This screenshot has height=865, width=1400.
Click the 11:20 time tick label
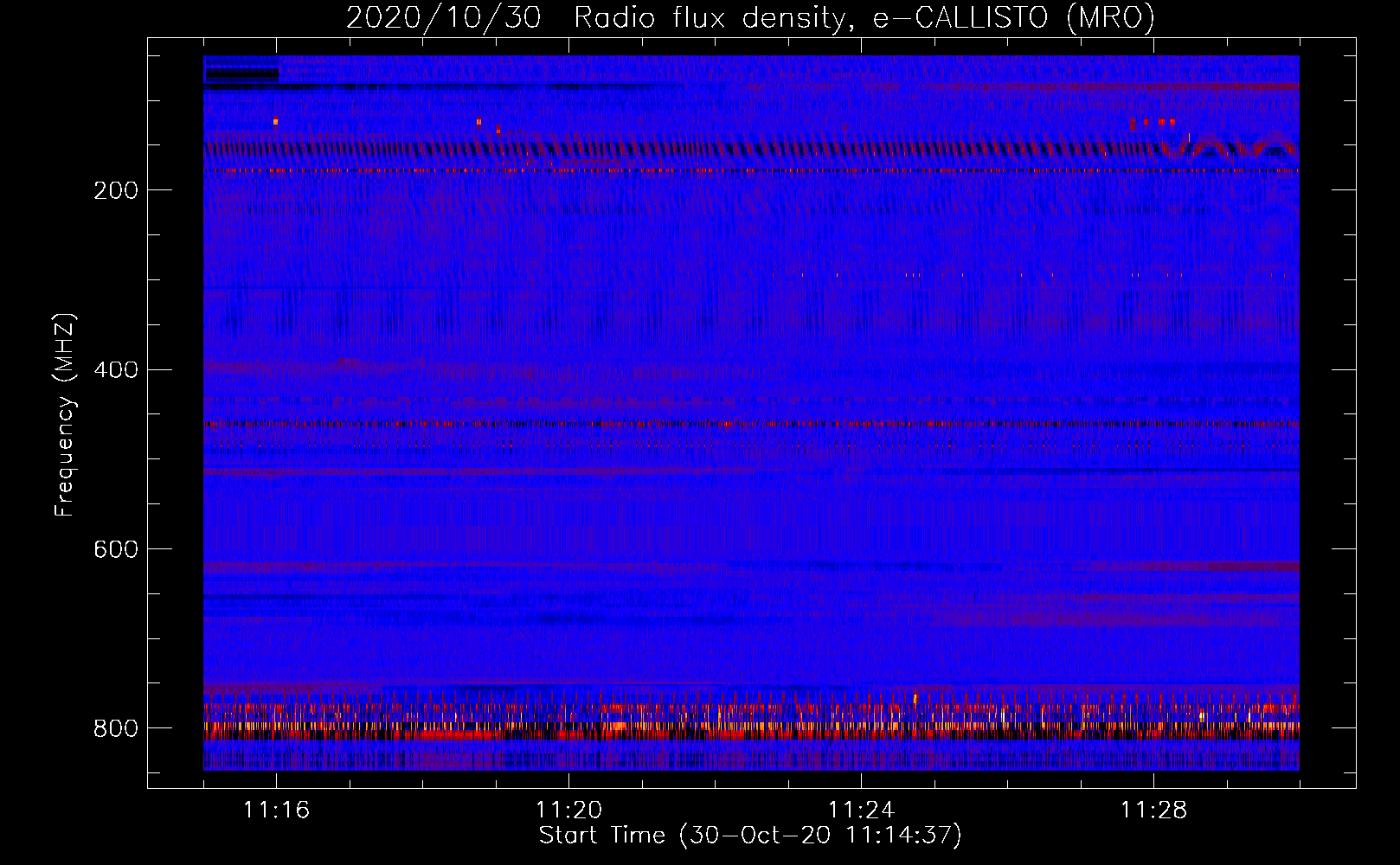tap(568, 810)
